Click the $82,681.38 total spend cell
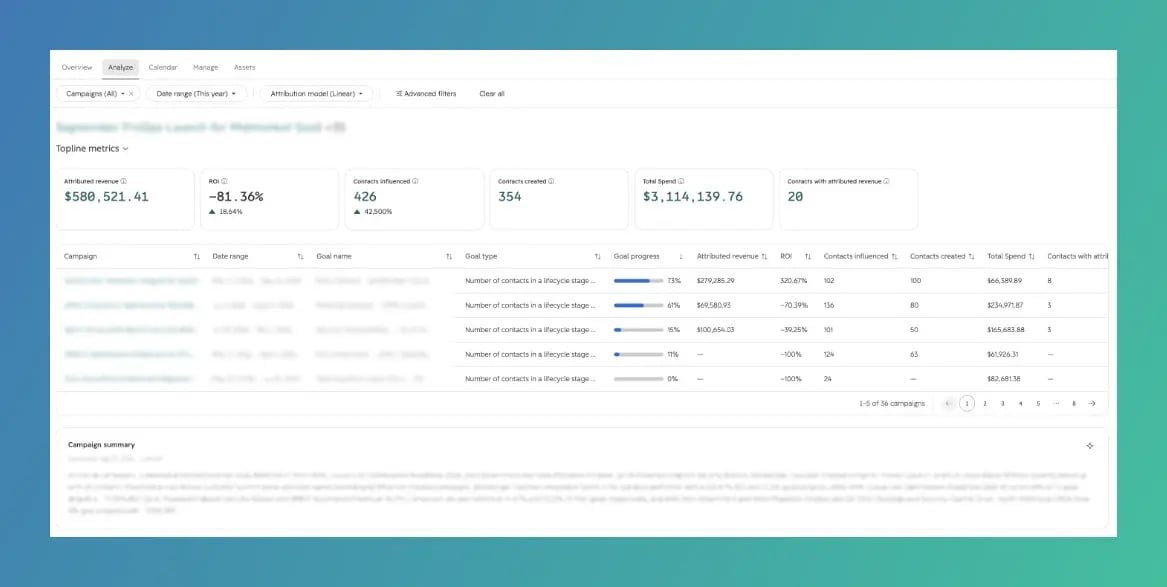This screenshot has height=587, width=1167. [1004, 379]
